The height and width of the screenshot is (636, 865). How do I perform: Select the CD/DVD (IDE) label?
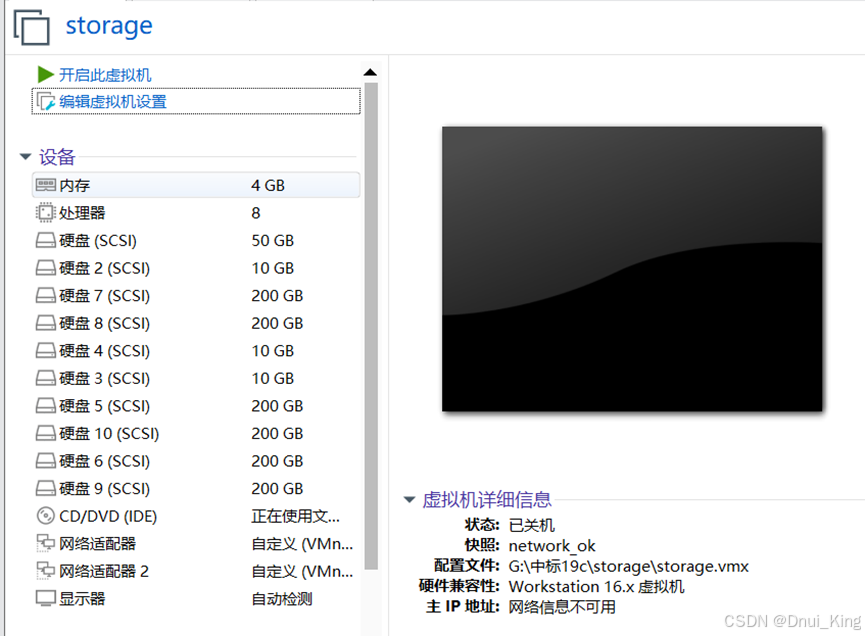(108, 516)
